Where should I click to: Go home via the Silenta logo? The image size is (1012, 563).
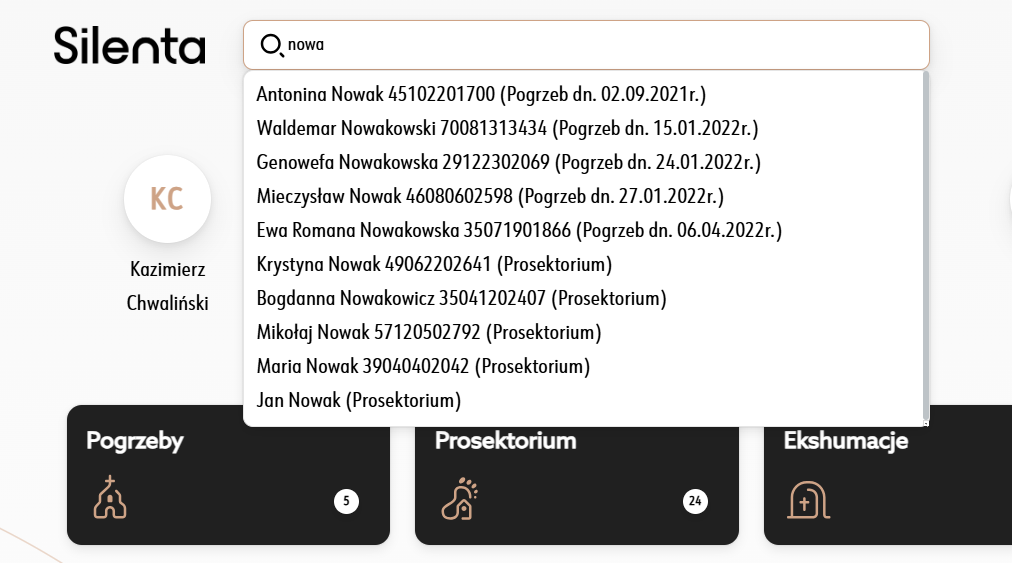[130, 46]
